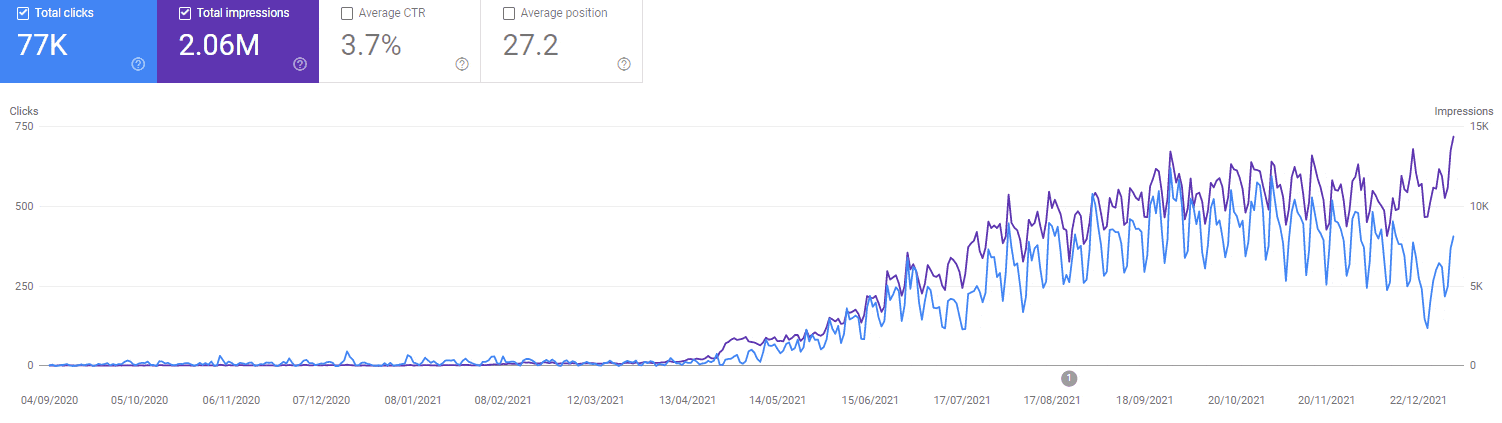The height and width of the screenshot is (423, 1502).
Task: Click help icon on Total impressions card
Action: point(300,64)
